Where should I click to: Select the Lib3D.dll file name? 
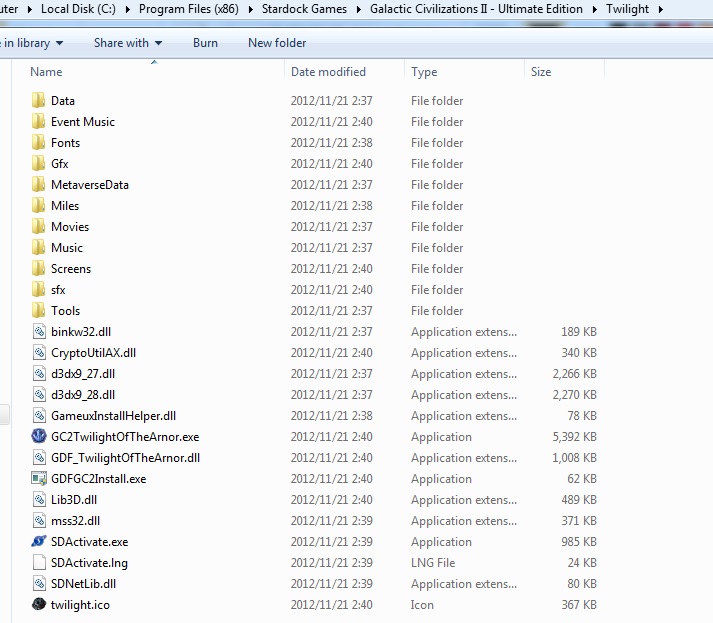(74, 499)
